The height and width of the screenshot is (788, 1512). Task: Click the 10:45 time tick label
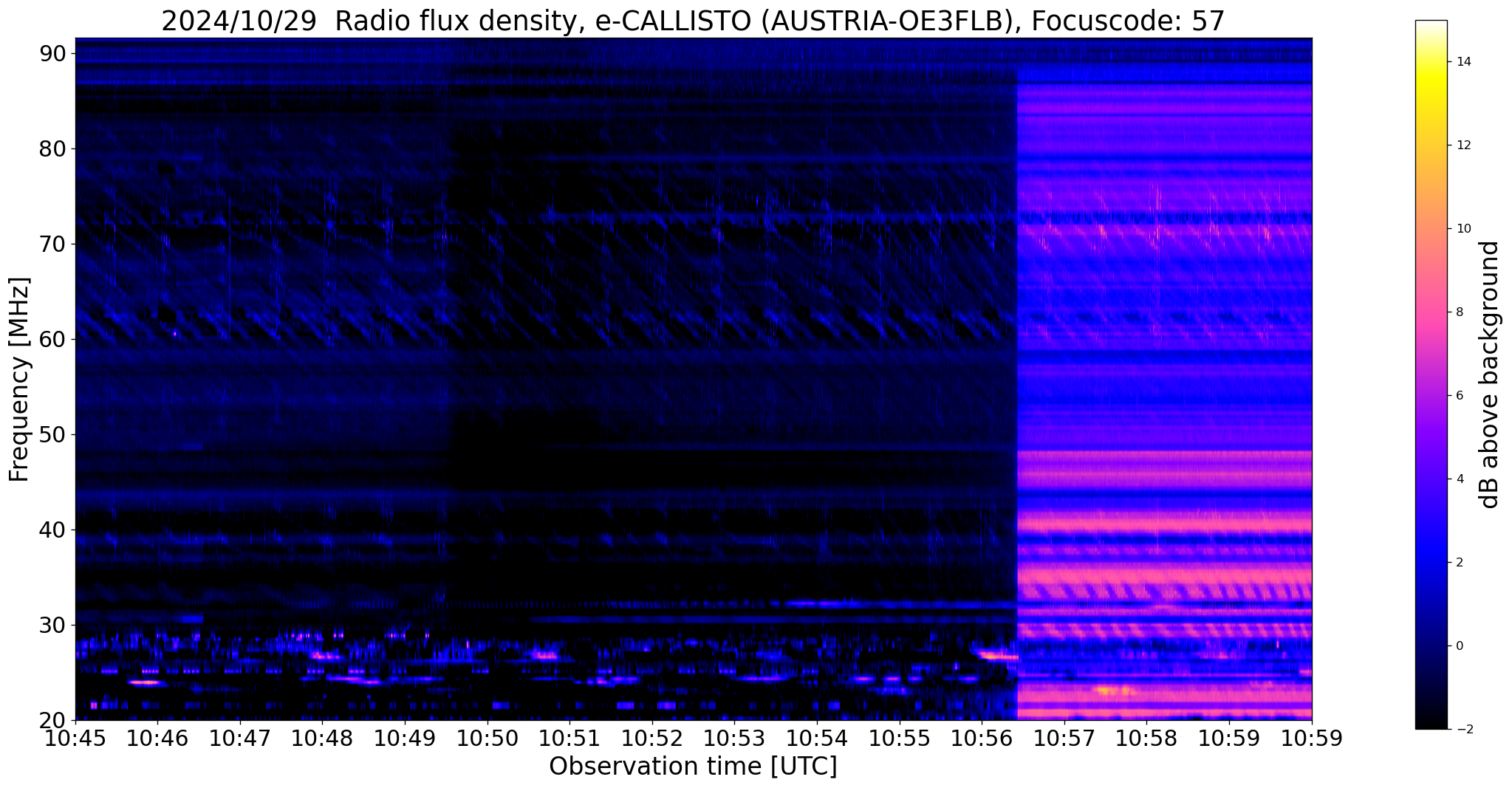coord(75,738)
